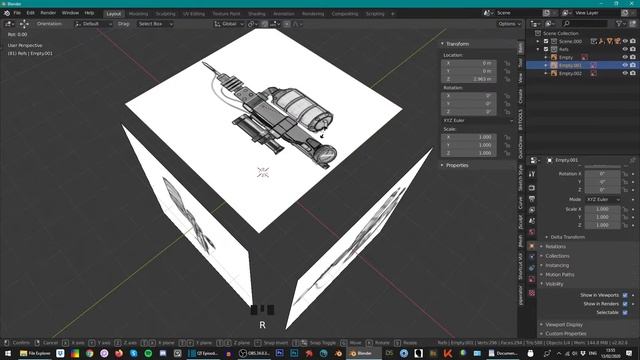Image resolution: width=640 pixels, height=360 pixels.
Task: Open the Render properties tab icon
Action: [x=531, y=188]
